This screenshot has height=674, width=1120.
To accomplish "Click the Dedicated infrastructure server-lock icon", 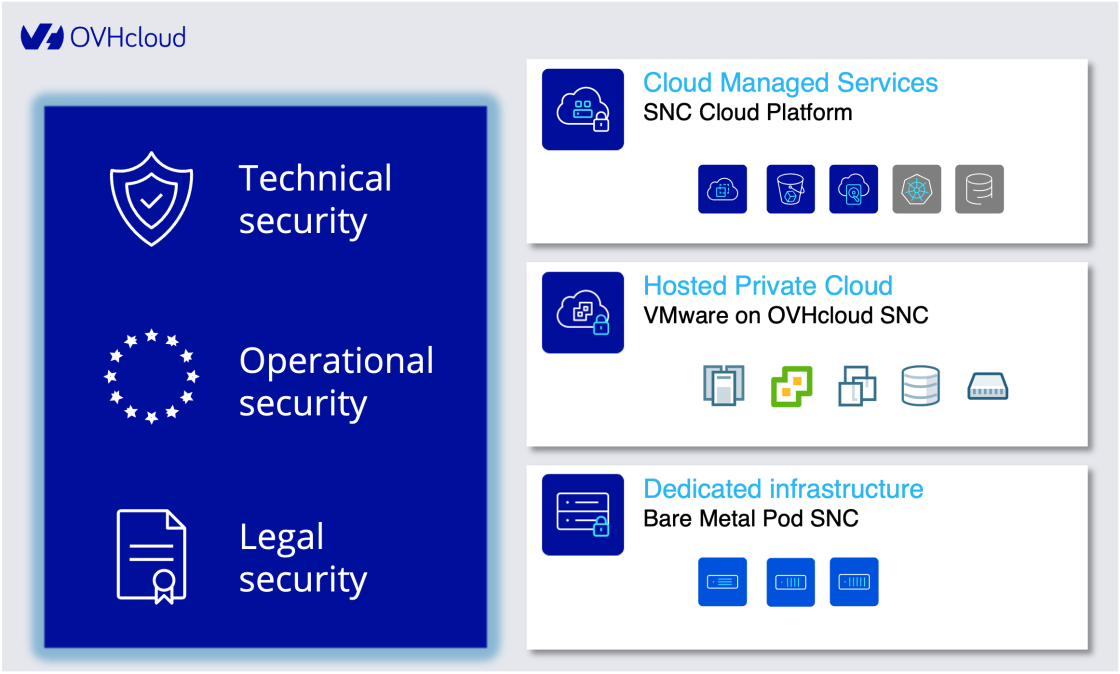I will [x=583, y=515].
